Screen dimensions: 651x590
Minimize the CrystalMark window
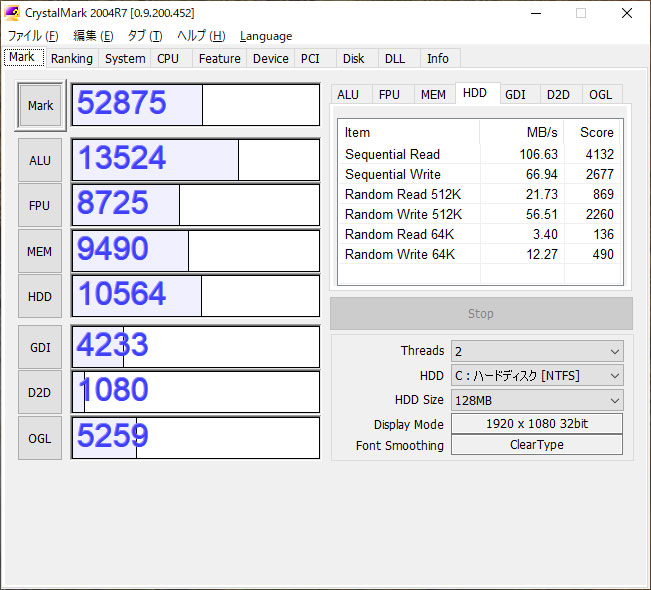tap(536, 13)
